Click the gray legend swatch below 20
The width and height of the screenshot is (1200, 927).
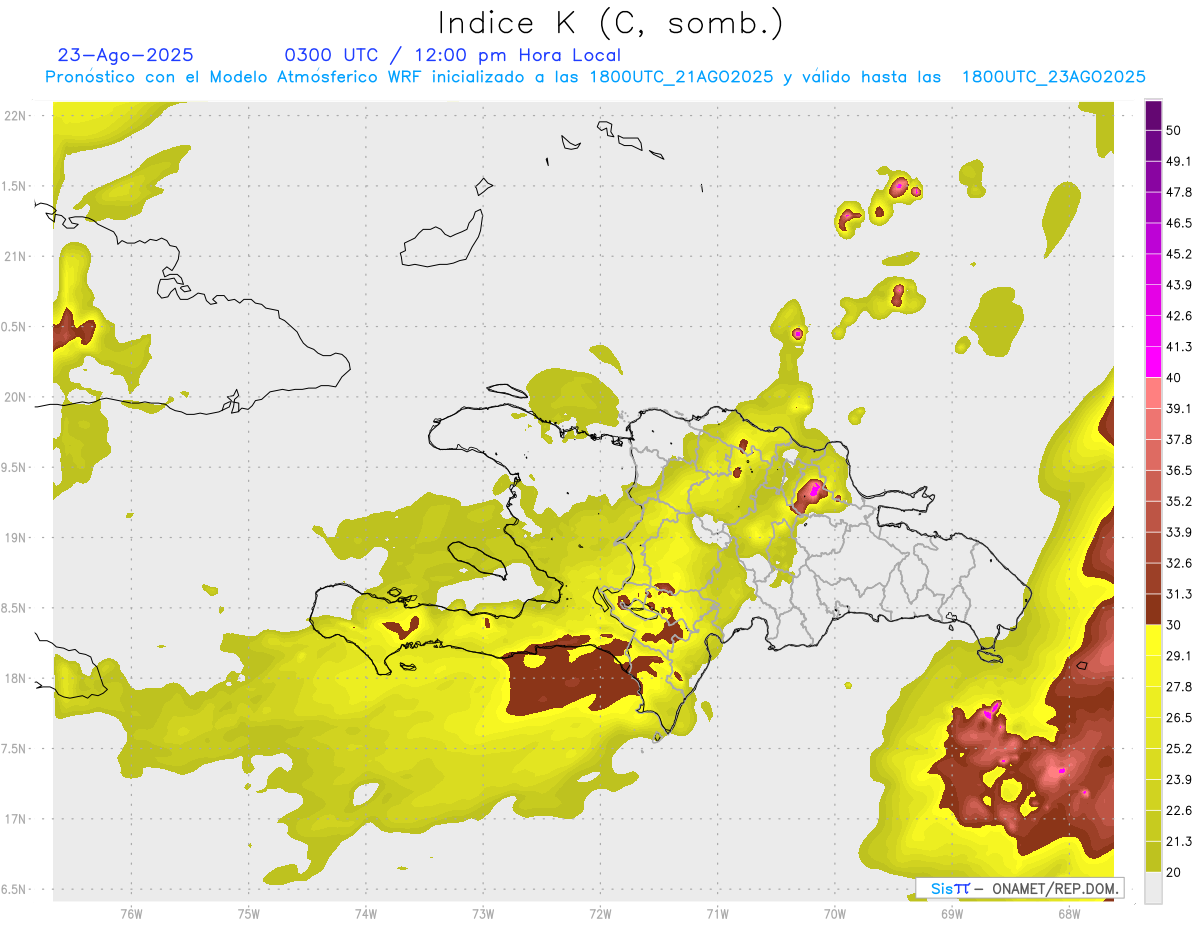(1153, 887)
